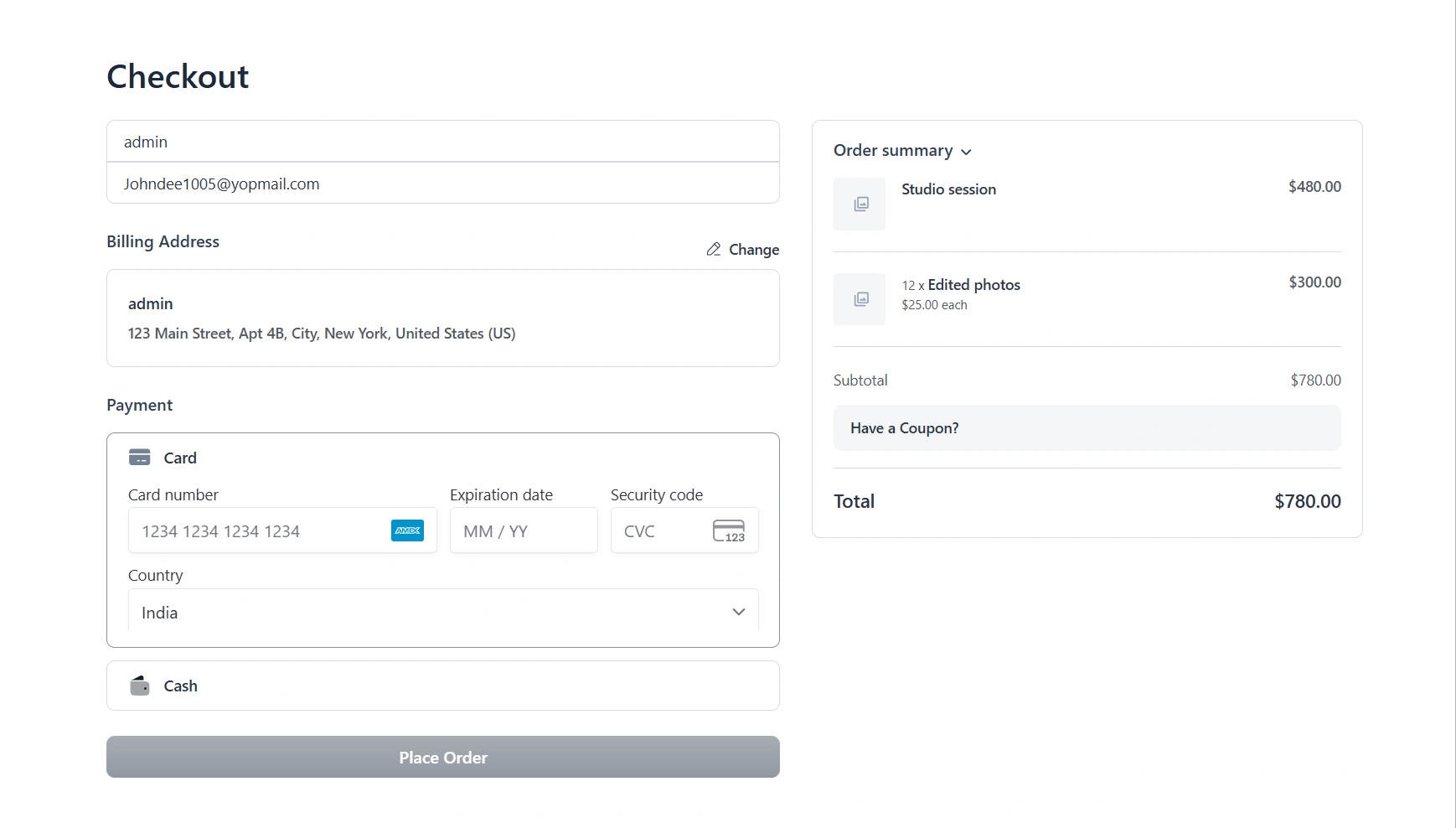
Task: Click the Amex logo in card number field
Action: [408, 530]
